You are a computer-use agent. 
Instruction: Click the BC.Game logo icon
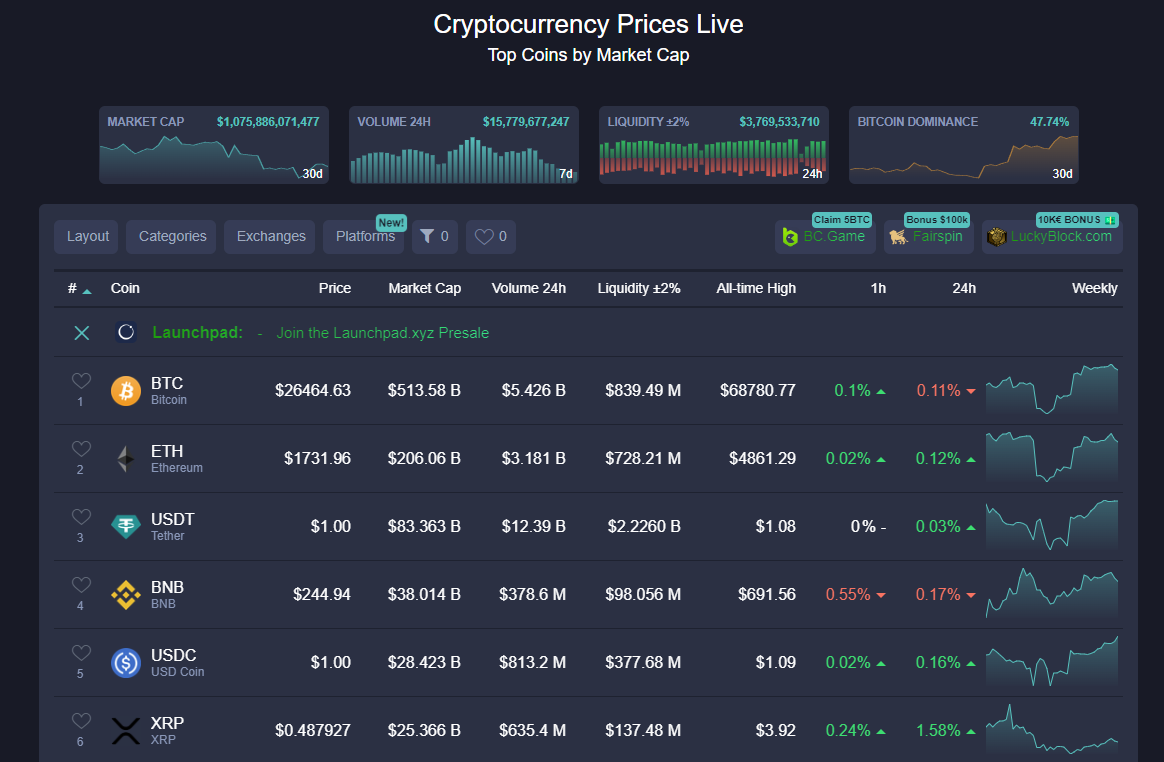click(x=790, y=237)
